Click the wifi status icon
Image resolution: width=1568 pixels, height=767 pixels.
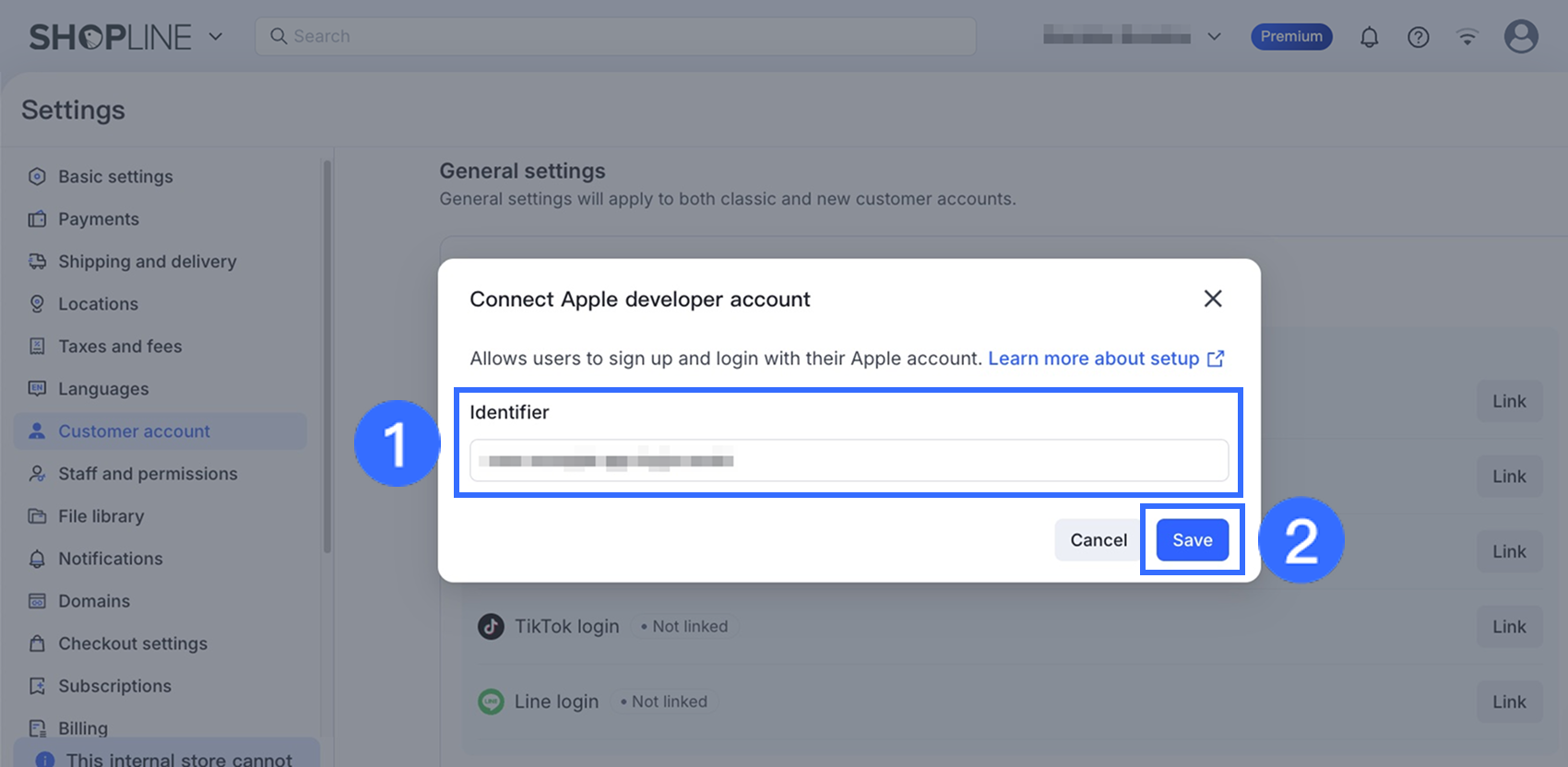(x=1467, y=37)
